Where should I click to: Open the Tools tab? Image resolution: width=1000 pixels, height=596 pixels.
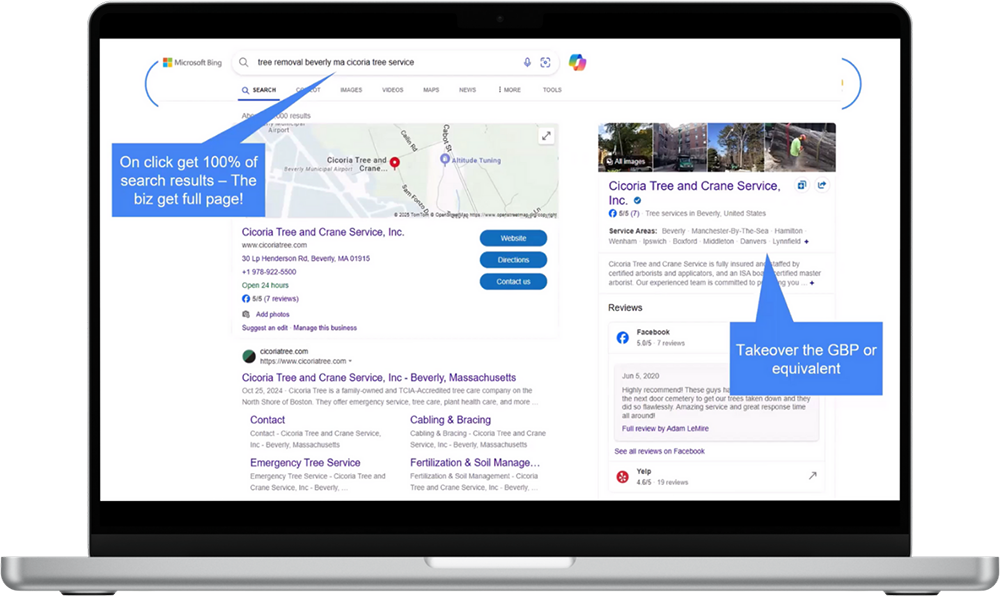(552, 90)
